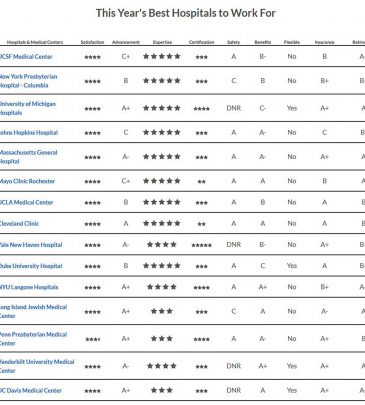Open Massachusetts General Hospital link
Screen dimensions: 365x405
[28, 157]
